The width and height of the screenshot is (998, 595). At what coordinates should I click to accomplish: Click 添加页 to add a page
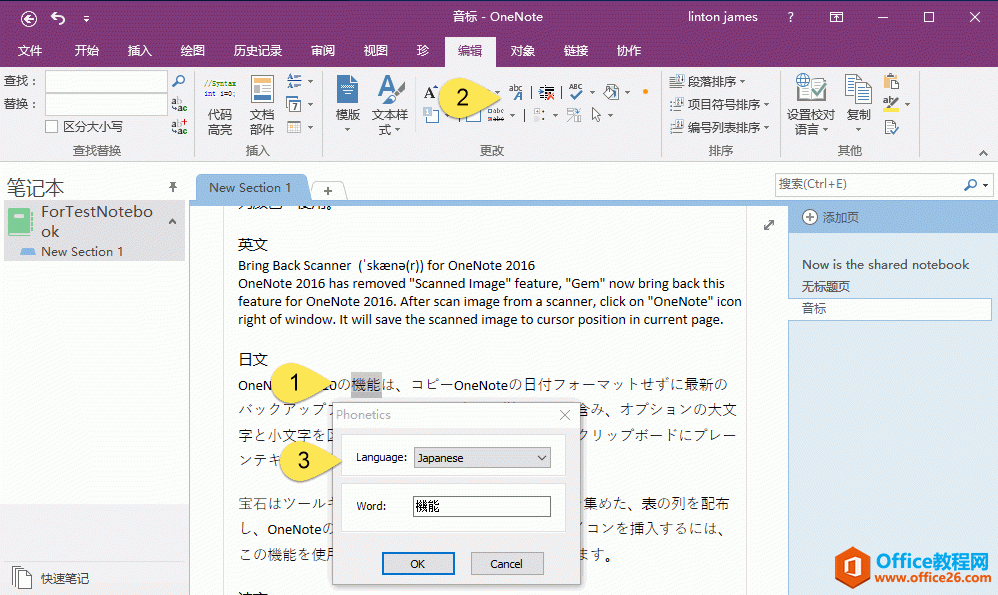click(x=830, y=218)
